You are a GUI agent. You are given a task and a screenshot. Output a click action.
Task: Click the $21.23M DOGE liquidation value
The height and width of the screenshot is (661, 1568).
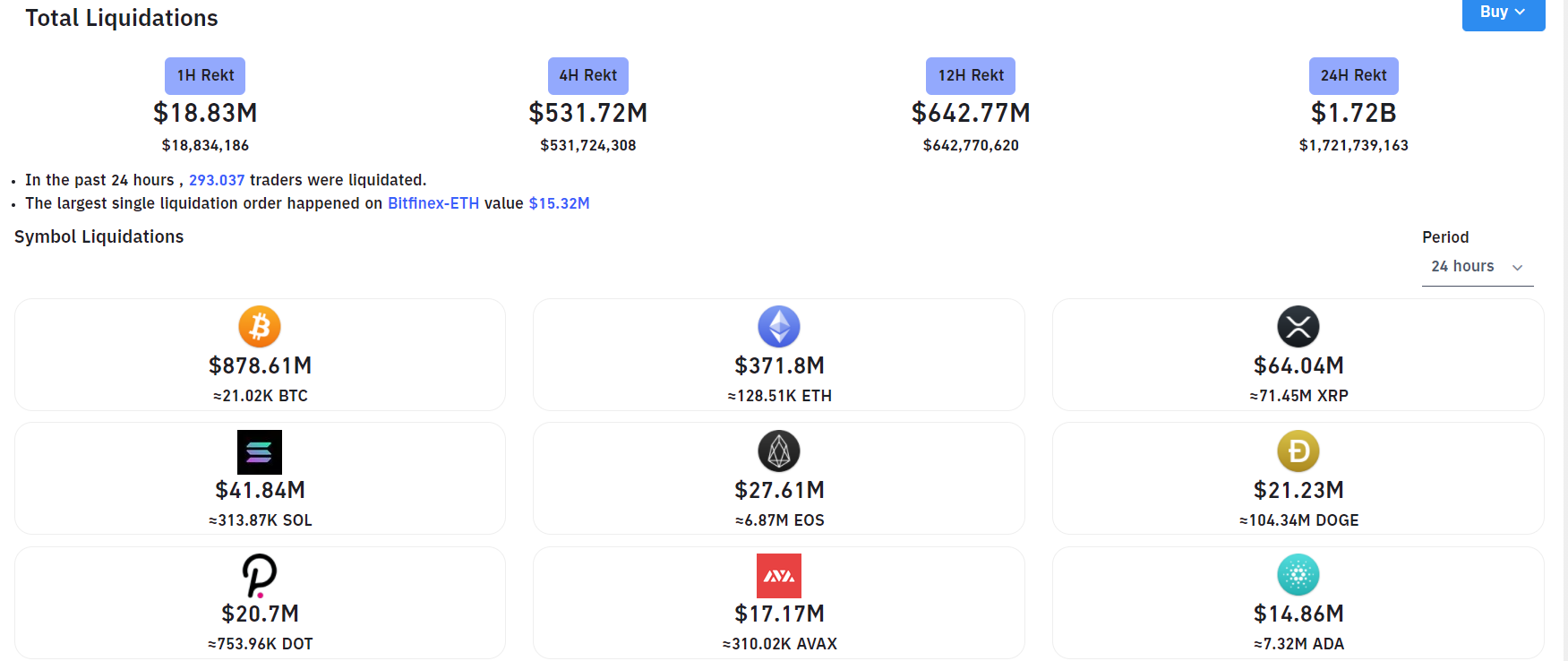click(x=1298, y=490)
